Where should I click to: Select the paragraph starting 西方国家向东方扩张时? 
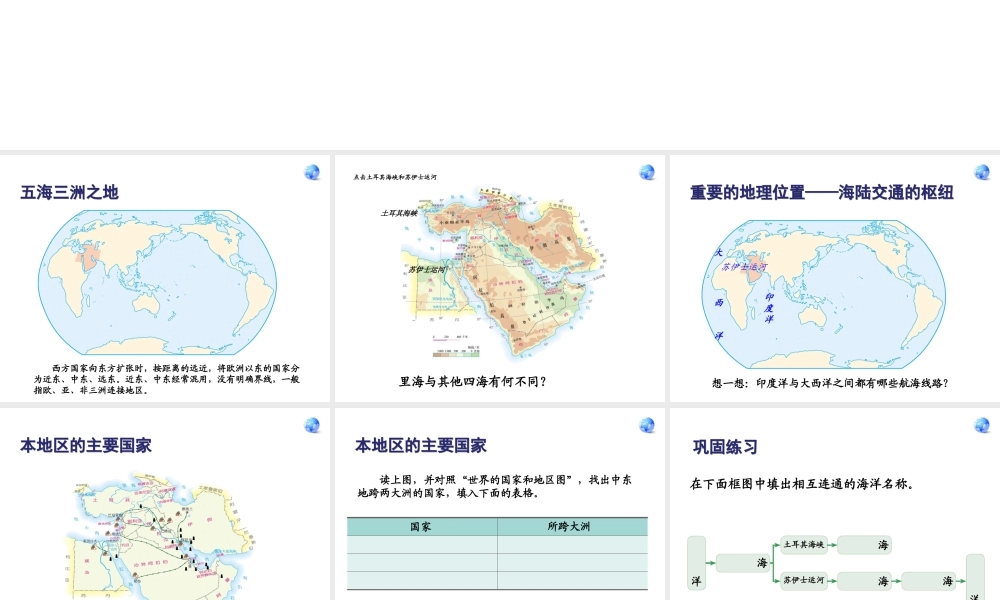coord(166,379)
